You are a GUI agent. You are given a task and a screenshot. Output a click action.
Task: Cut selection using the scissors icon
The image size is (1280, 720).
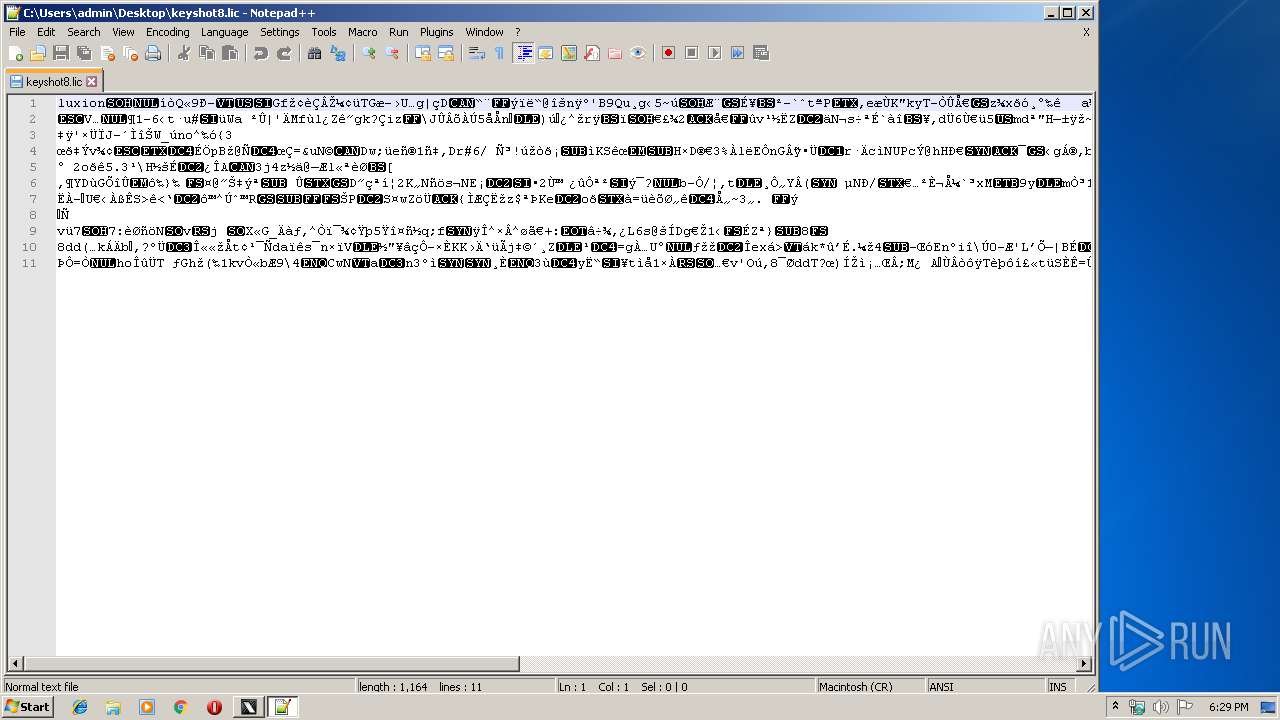[x=184, y=53]
